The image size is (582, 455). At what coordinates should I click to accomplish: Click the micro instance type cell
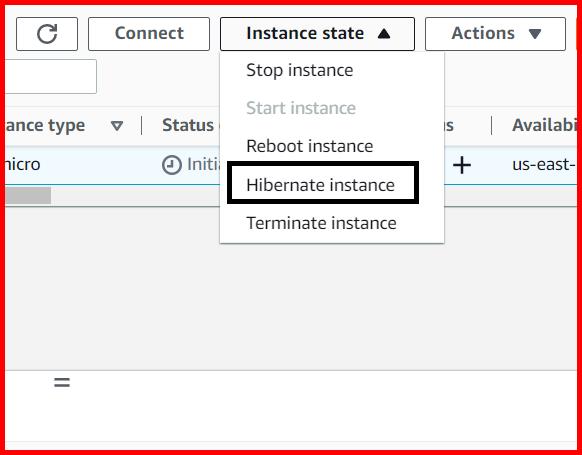tap(23, 164)
